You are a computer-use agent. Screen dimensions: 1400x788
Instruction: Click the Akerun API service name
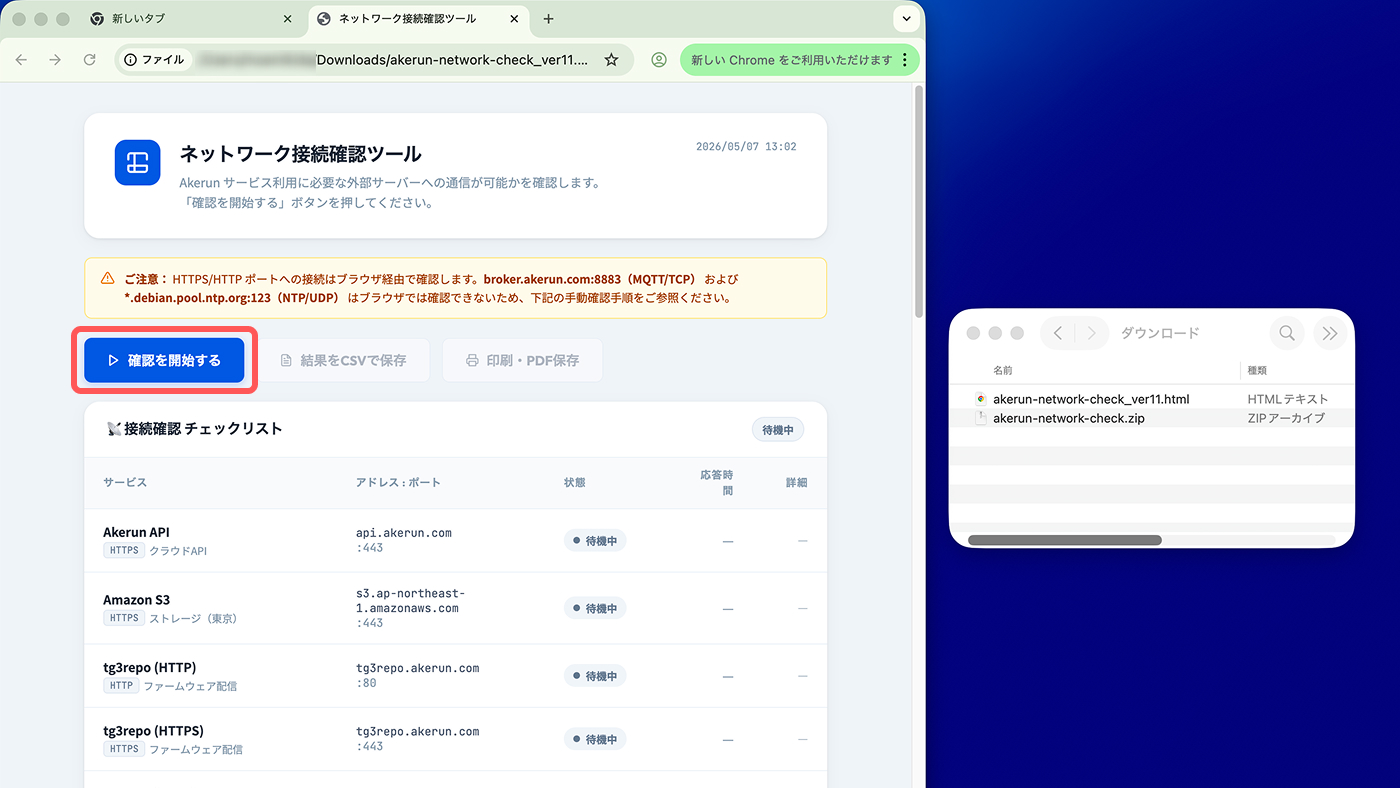pyautogui.click(x=136, y=532)
